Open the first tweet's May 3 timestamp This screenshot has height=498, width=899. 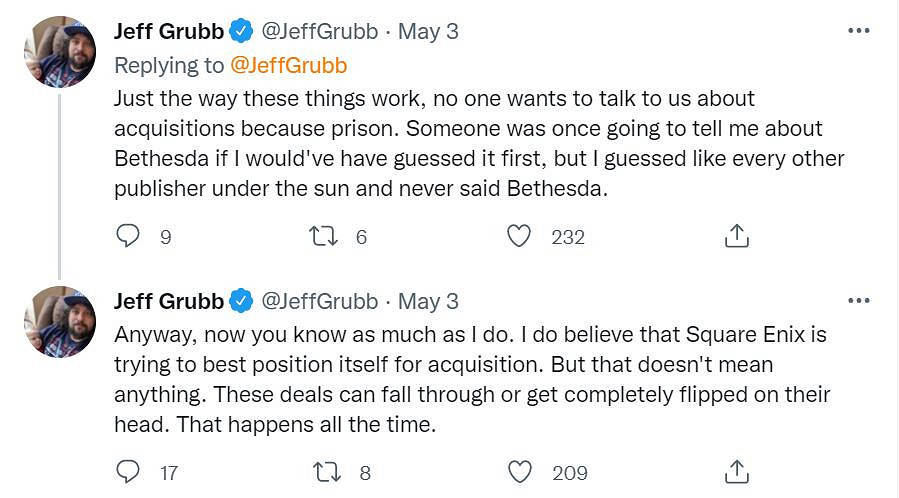point(428,31)
